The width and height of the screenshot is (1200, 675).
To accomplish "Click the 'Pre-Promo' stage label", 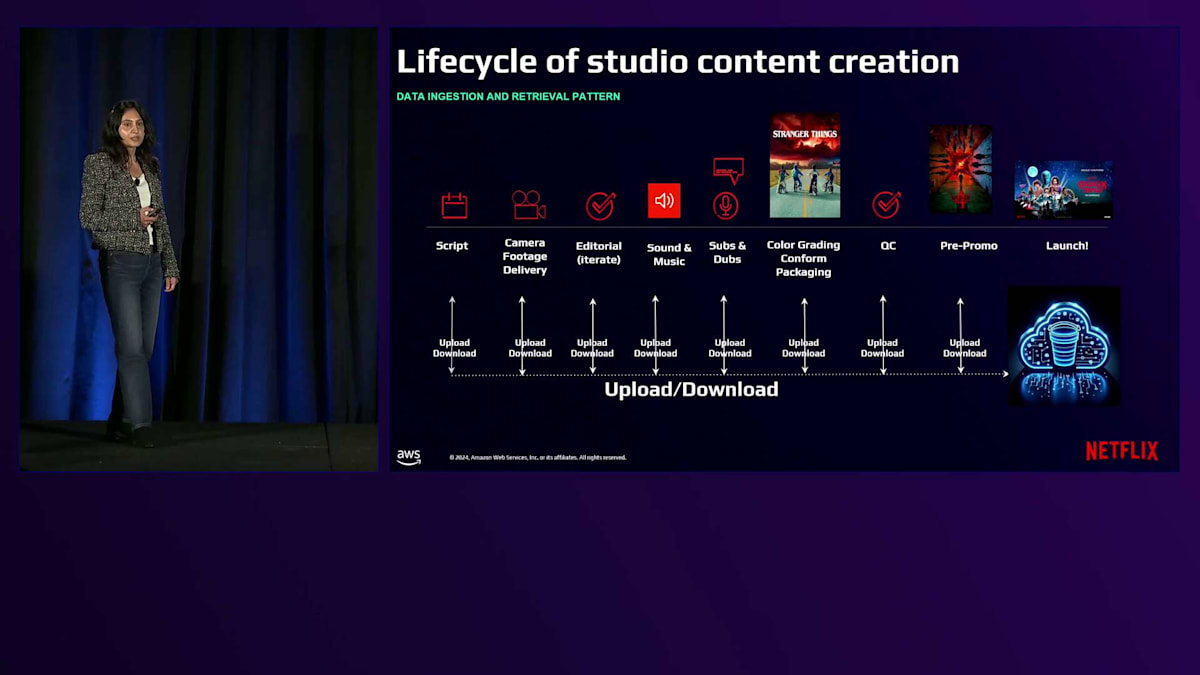I will [x=969, y=246].
